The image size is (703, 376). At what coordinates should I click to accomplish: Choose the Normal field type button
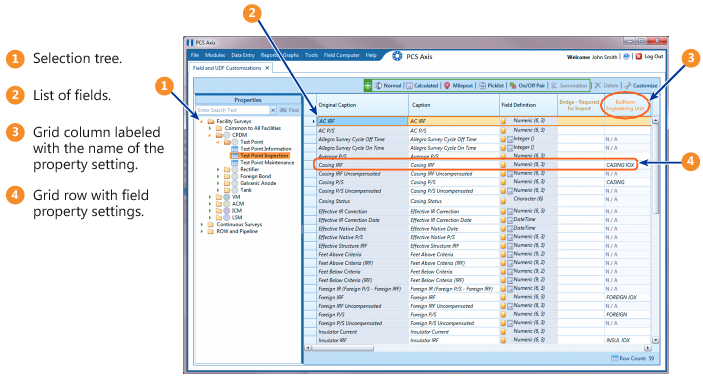tap(388, 85)
